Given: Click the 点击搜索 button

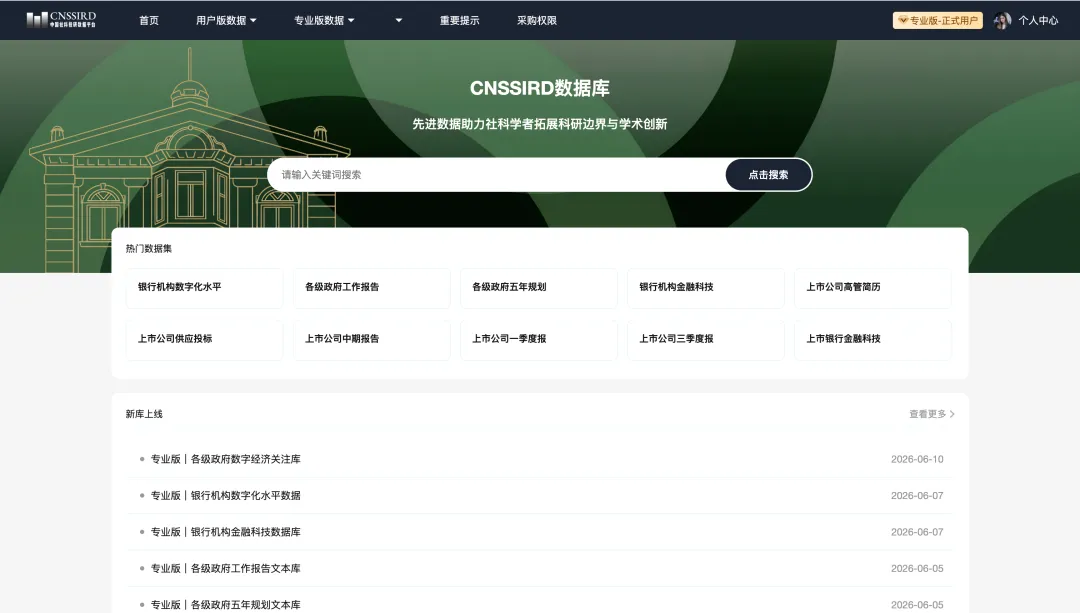Looking at the screenshot, I should click(769, 175).
